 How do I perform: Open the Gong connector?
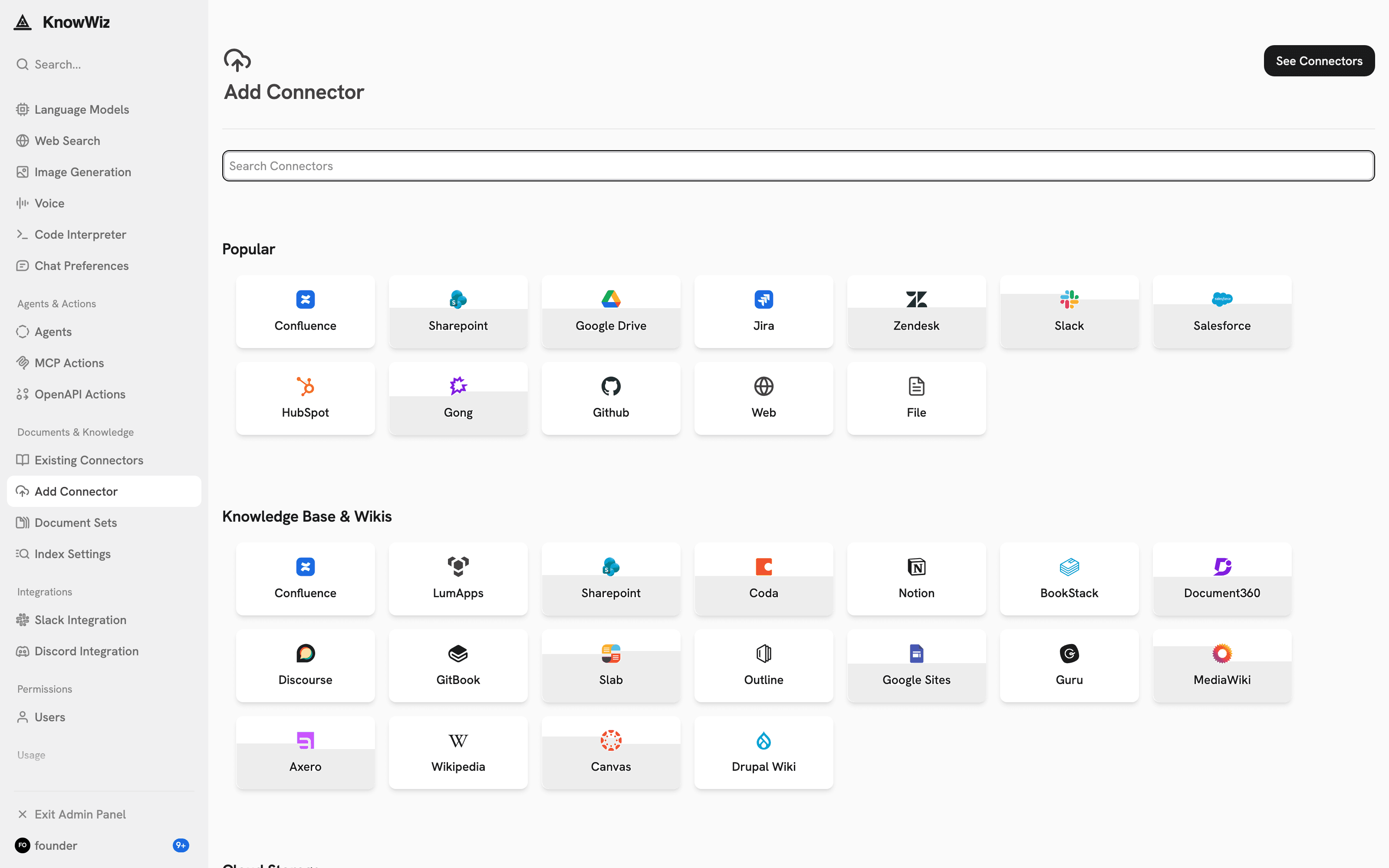click(458, 398)
